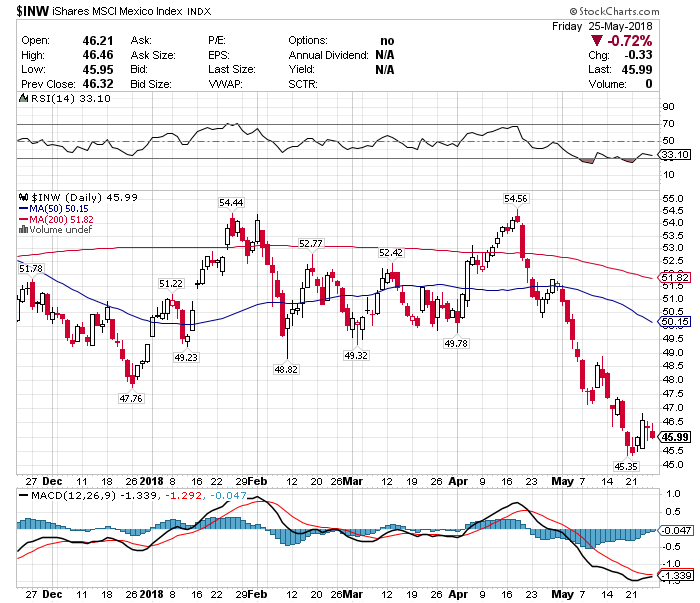Click the Options value 'no'

coord(387,41)
